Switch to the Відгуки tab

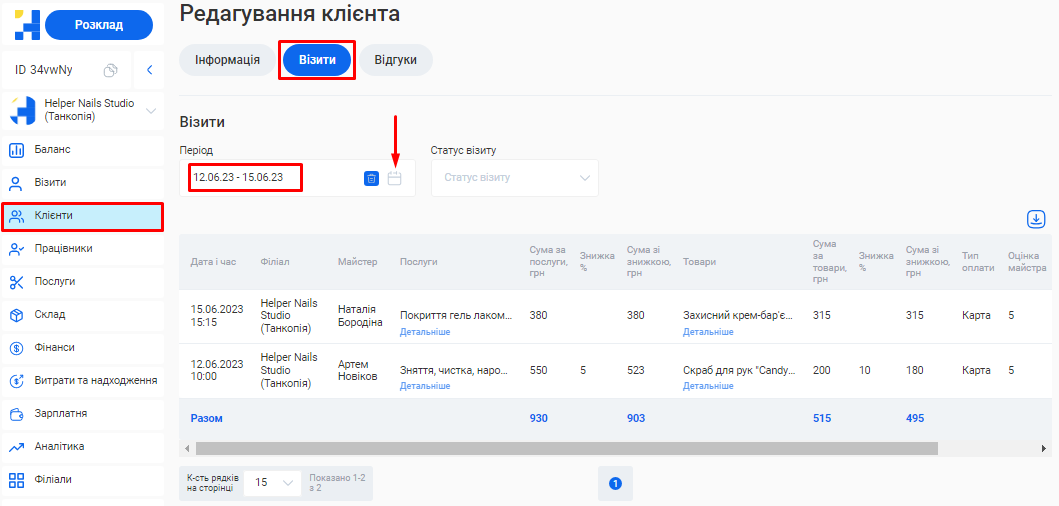tap(395, 60)
